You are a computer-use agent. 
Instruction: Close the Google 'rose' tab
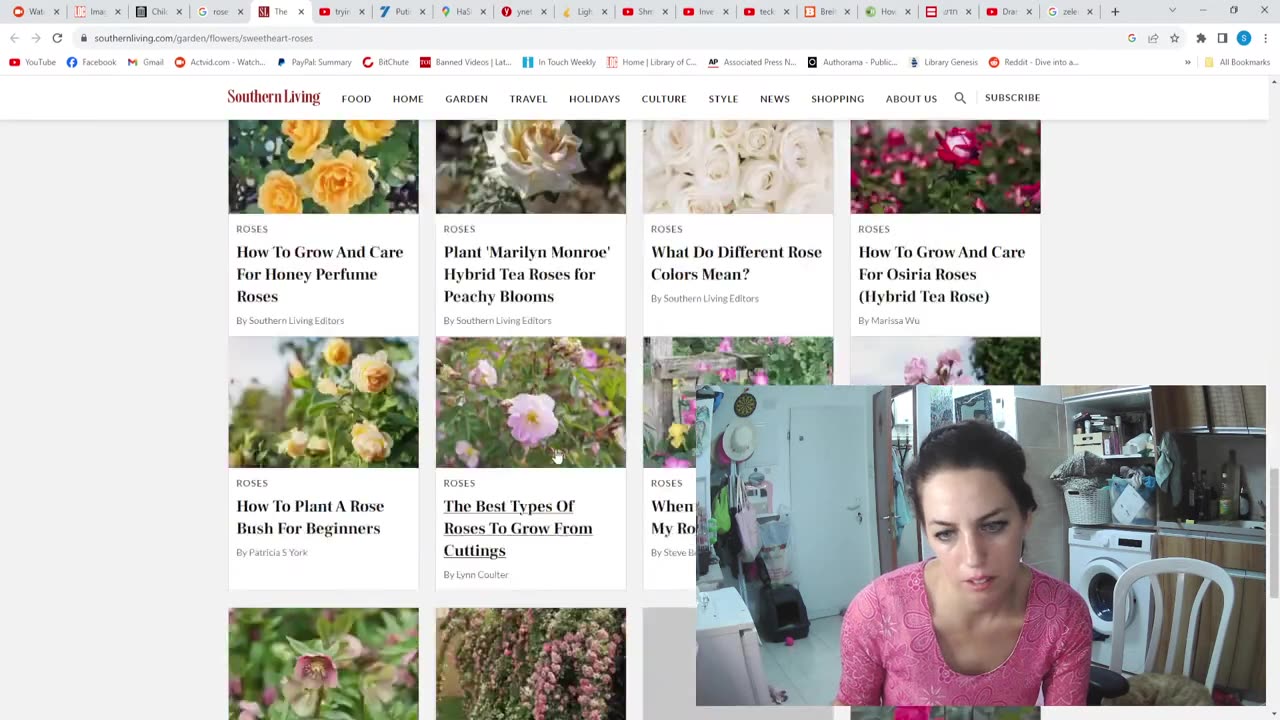pos(240,12)
